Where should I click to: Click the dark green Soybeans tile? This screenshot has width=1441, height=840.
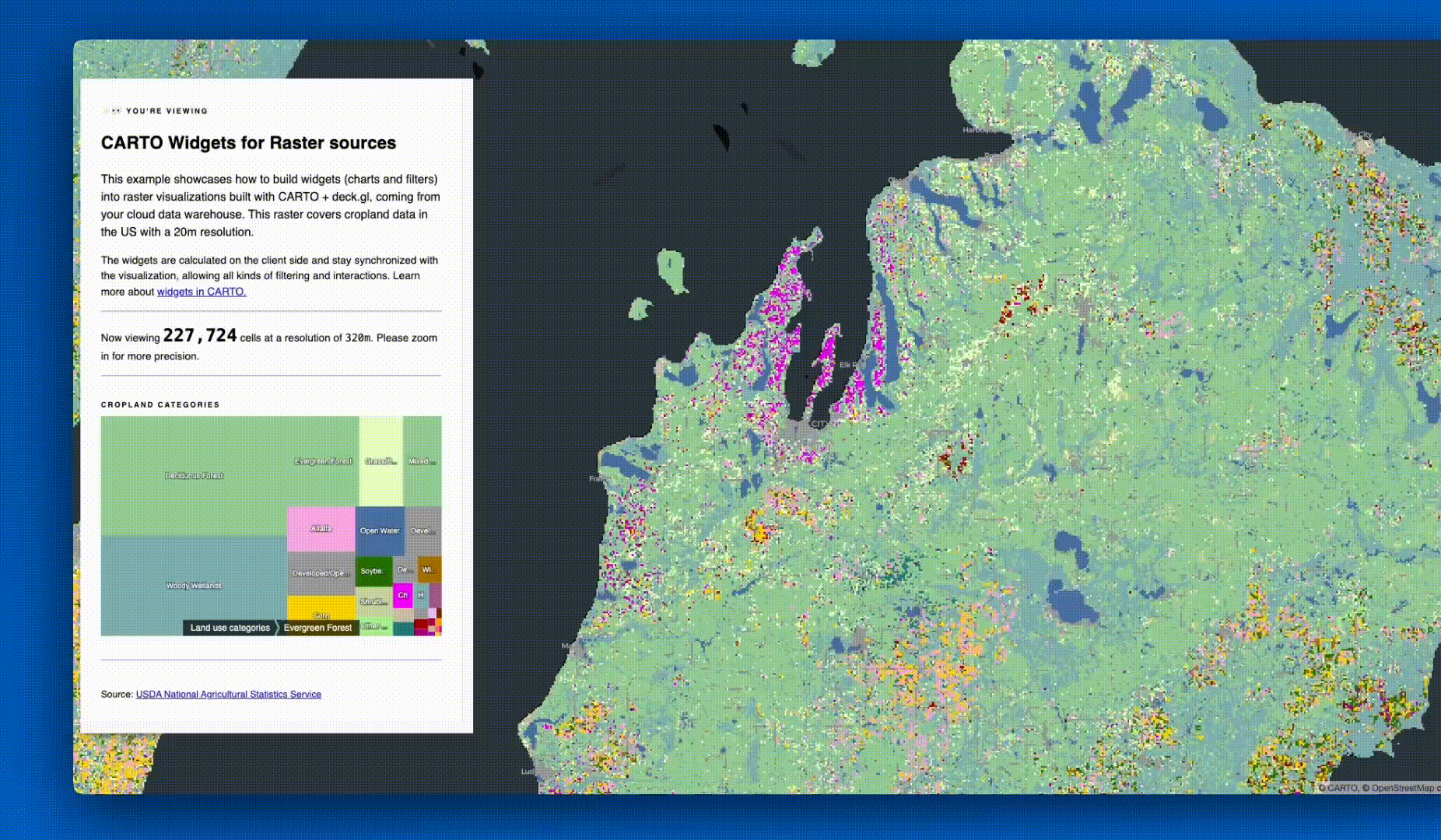373,571
